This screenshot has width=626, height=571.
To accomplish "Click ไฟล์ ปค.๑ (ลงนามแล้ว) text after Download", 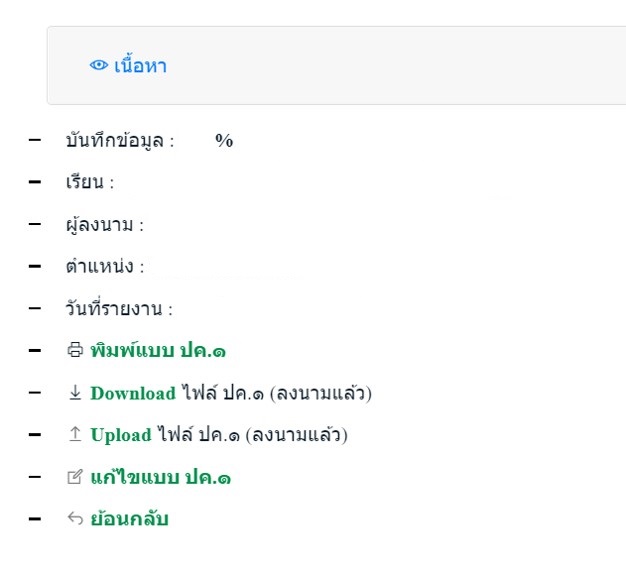I will 276,393.
